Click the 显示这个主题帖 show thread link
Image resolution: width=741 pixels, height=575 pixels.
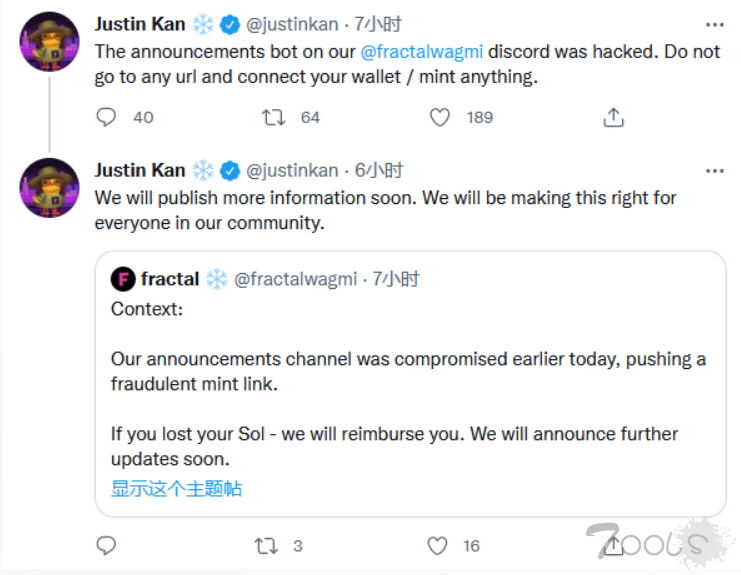176,489
